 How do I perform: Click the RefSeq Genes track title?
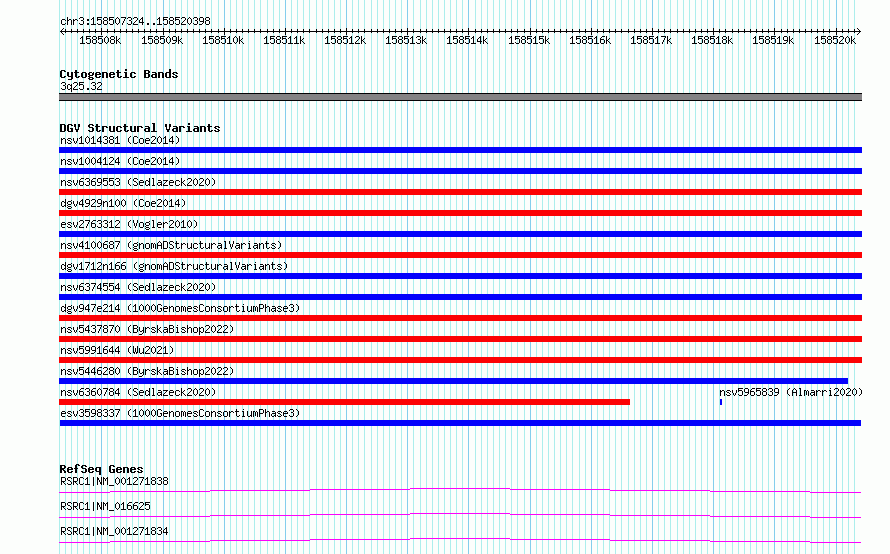(101, 469)
